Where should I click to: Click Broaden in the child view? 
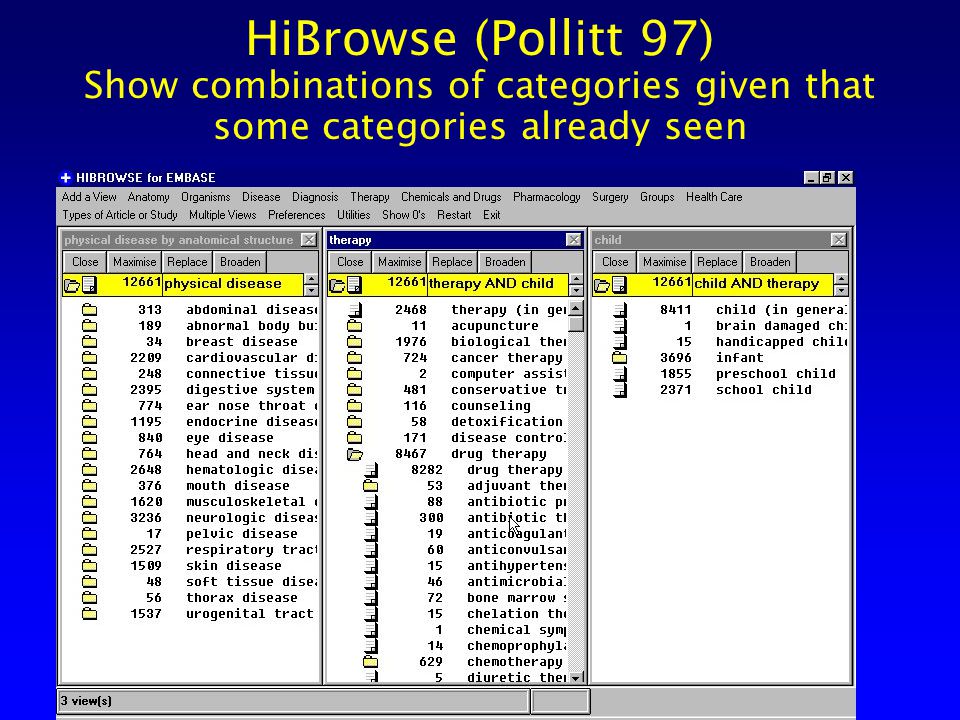pyautogui.click(x=770, y=262)
